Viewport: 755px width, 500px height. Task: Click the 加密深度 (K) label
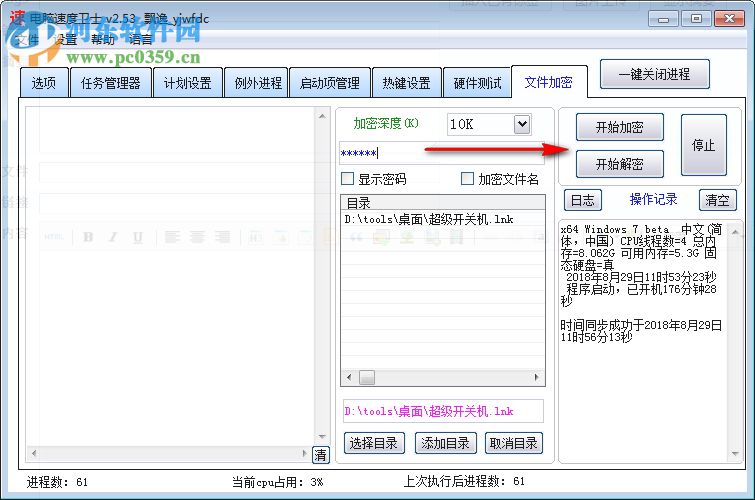[386, 123]
